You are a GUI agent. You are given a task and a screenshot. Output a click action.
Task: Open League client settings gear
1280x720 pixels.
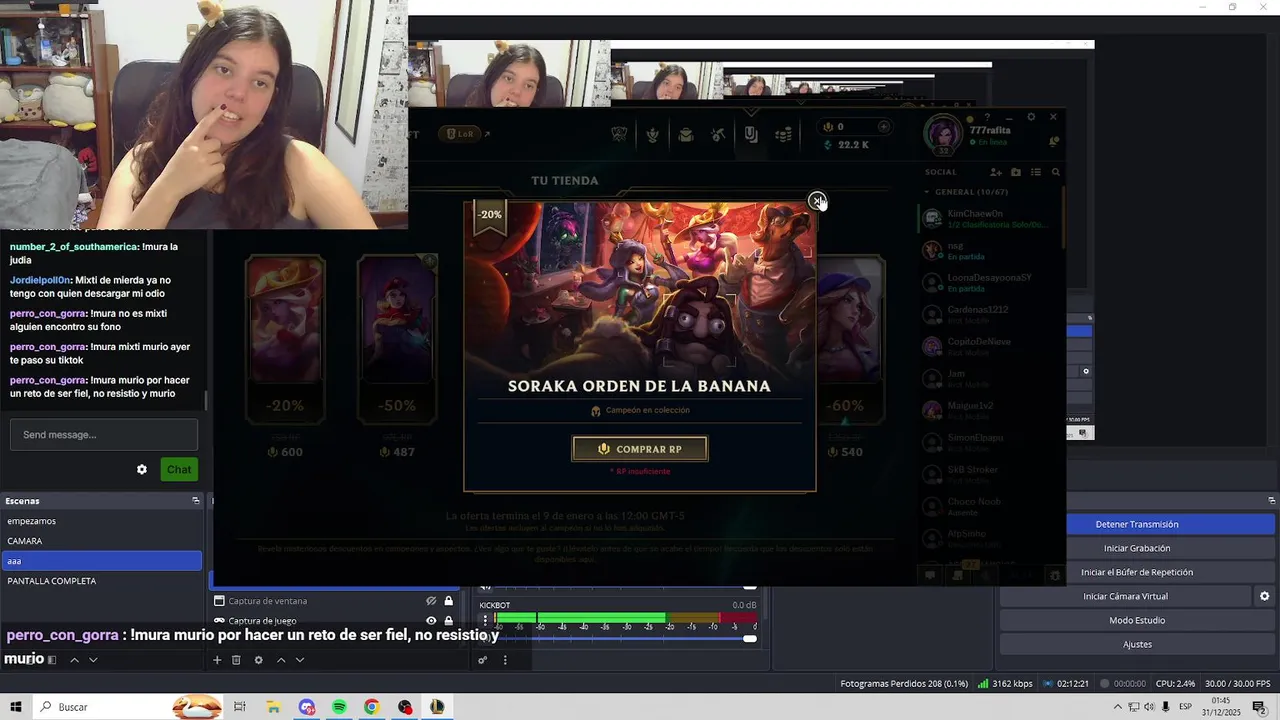click(1031, 117)
